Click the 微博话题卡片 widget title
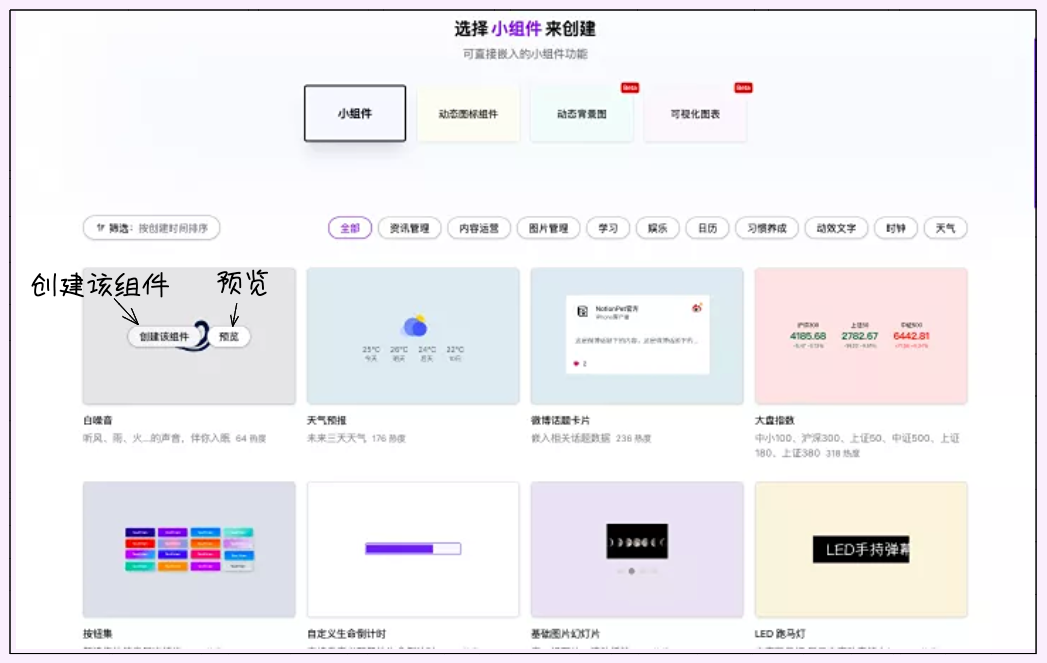 (560, 420)
